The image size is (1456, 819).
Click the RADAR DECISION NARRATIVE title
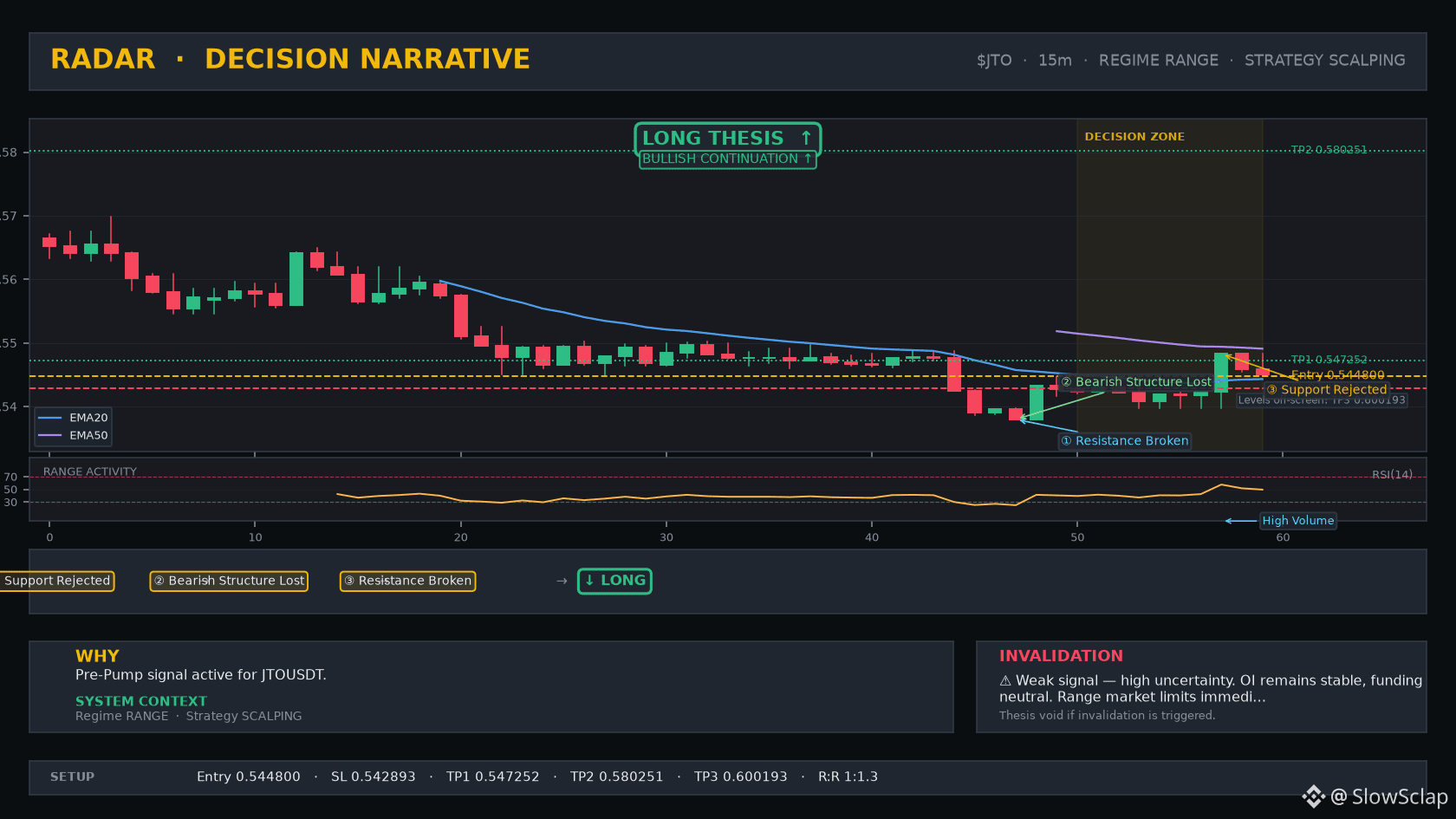click(290, 59)
